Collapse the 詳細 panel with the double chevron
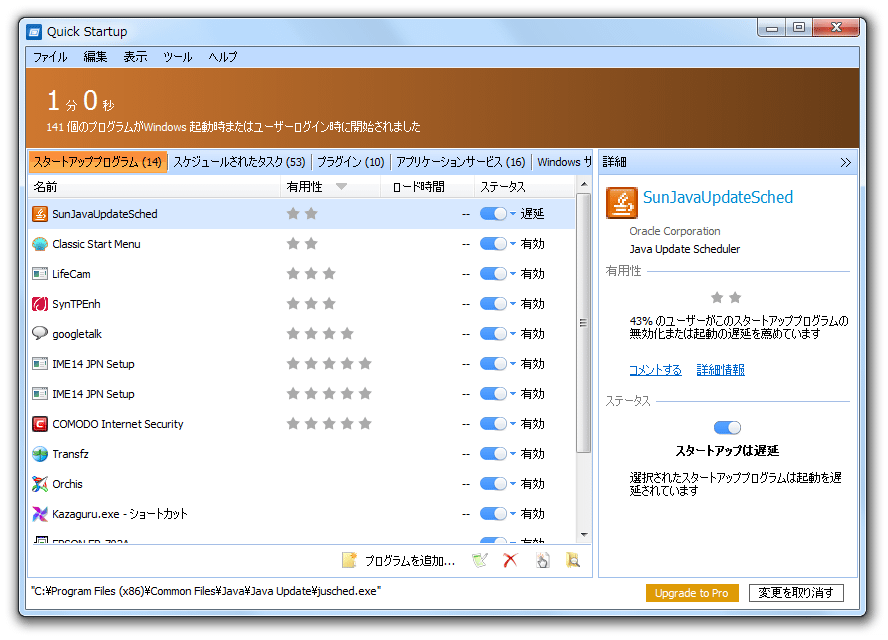The image size is (888, 640). (846, 163)
